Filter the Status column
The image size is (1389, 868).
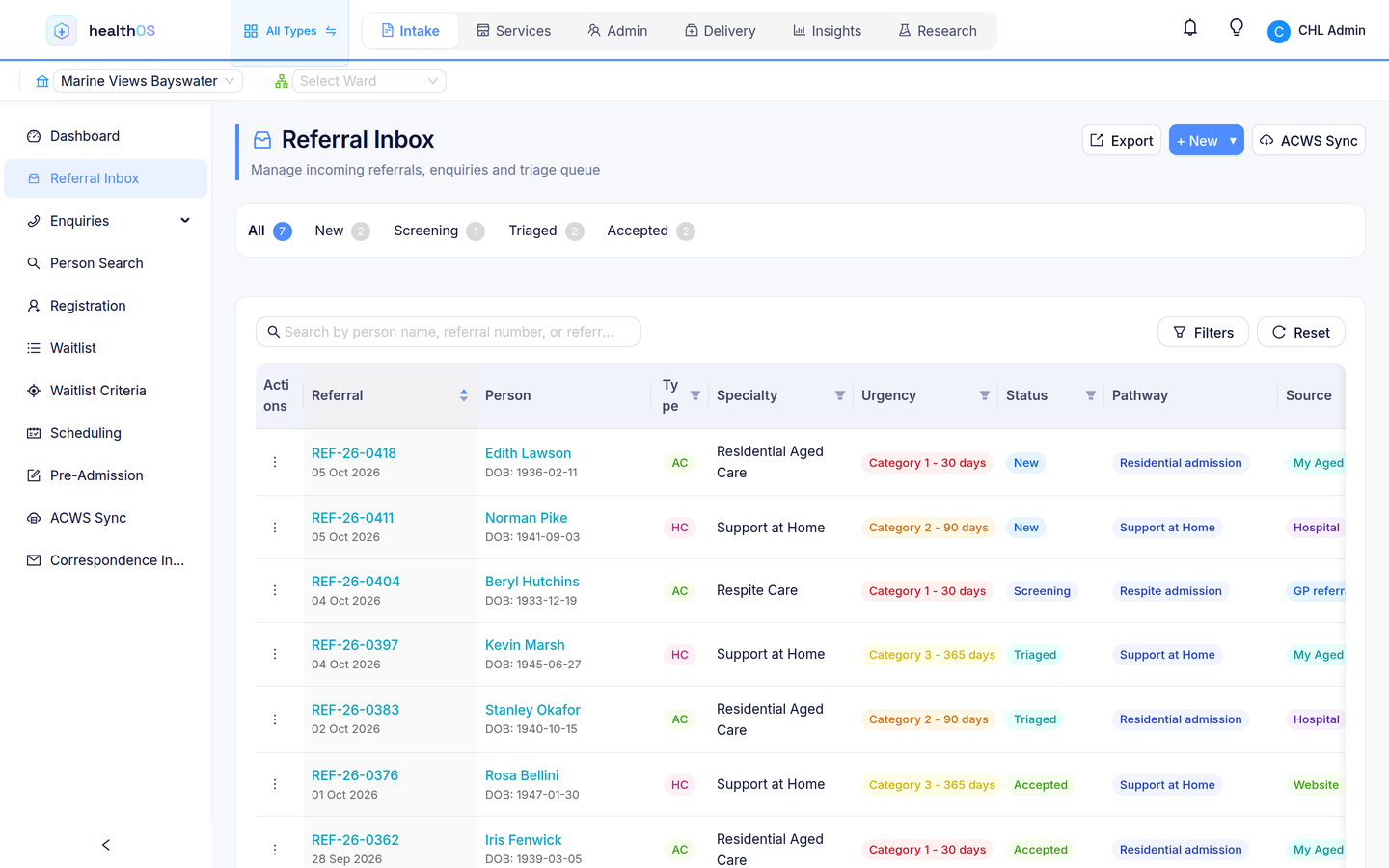(x=1091, y=395)
